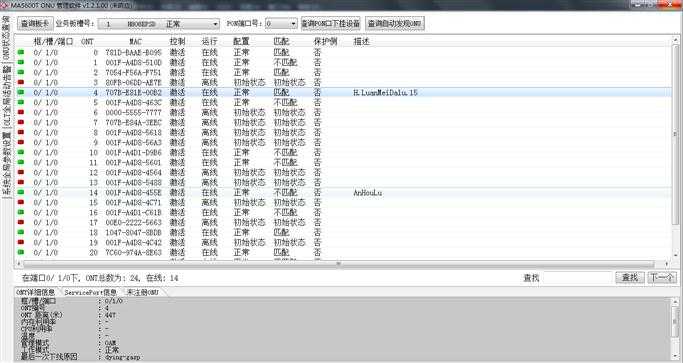Click green status icon for ONT 16

coord(20,213)
